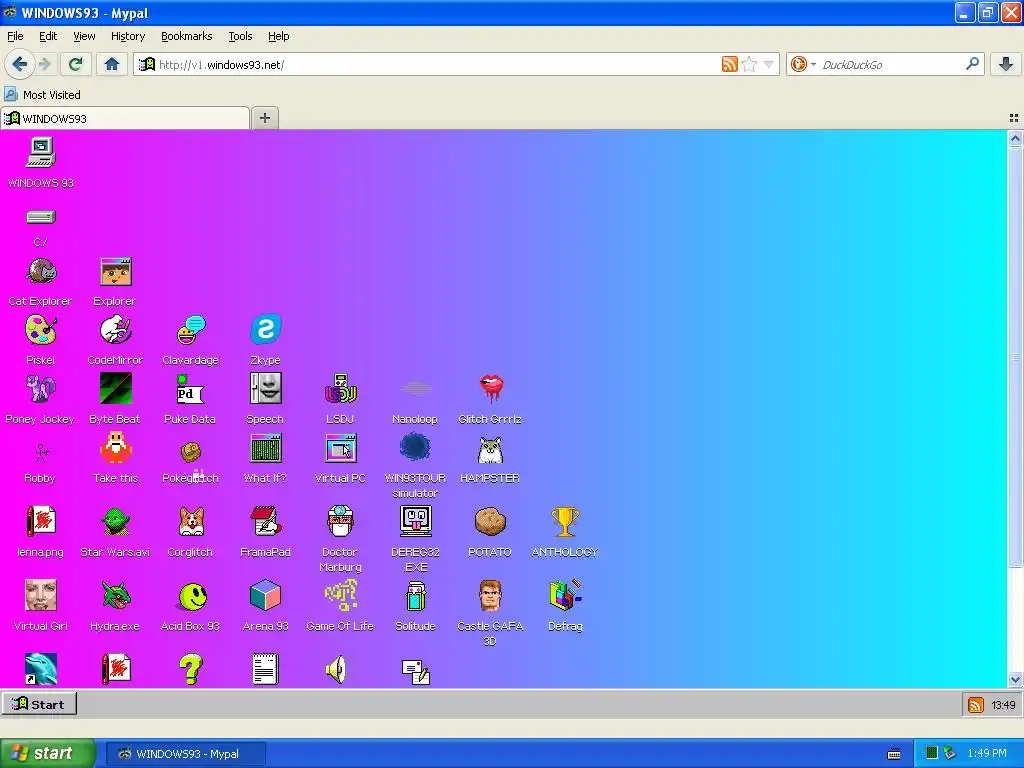Launch Glitch Grrrlz

pyautogui.click(x=490, y=399)
